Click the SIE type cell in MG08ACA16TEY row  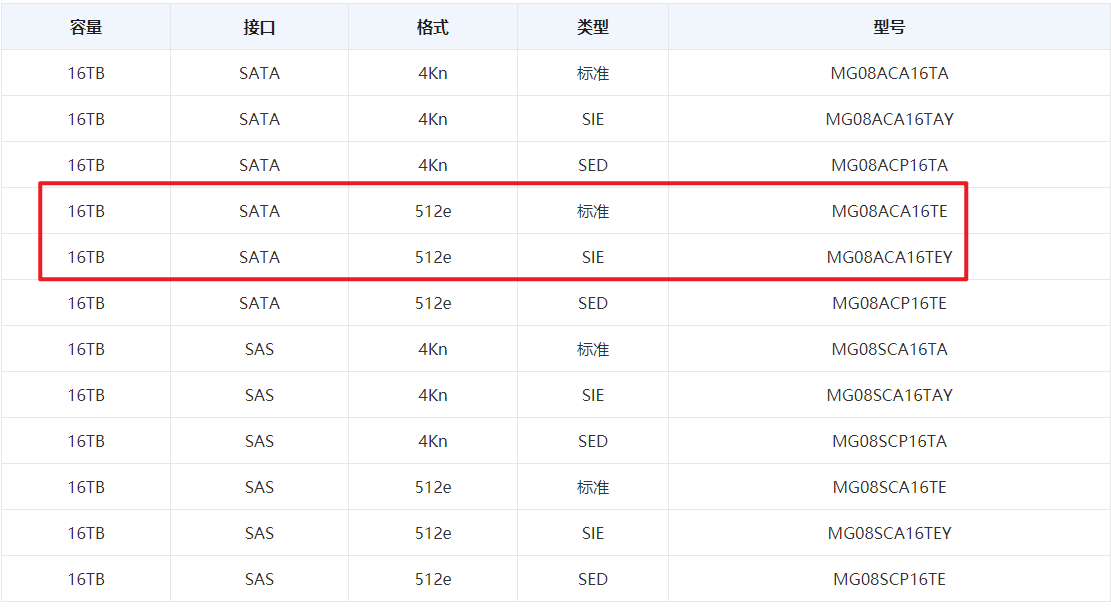point(592,257)
